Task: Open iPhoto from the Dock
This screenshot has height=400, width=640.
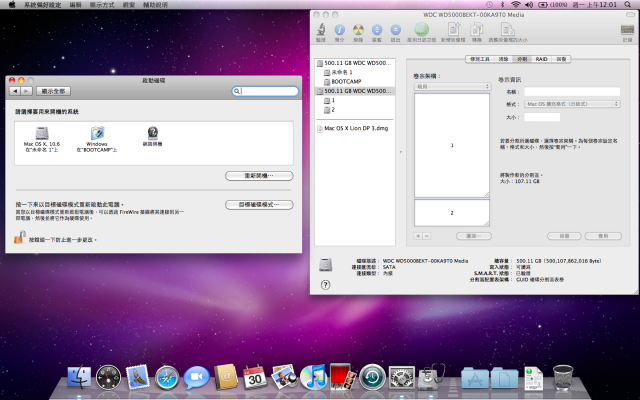Action: pyautogui.click(x=284, y=377)
